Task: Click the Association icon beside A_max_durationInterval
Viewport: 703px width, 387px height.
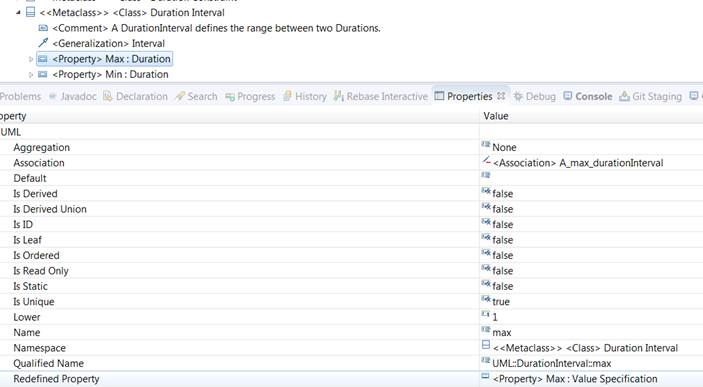Action: click(486, 160)
